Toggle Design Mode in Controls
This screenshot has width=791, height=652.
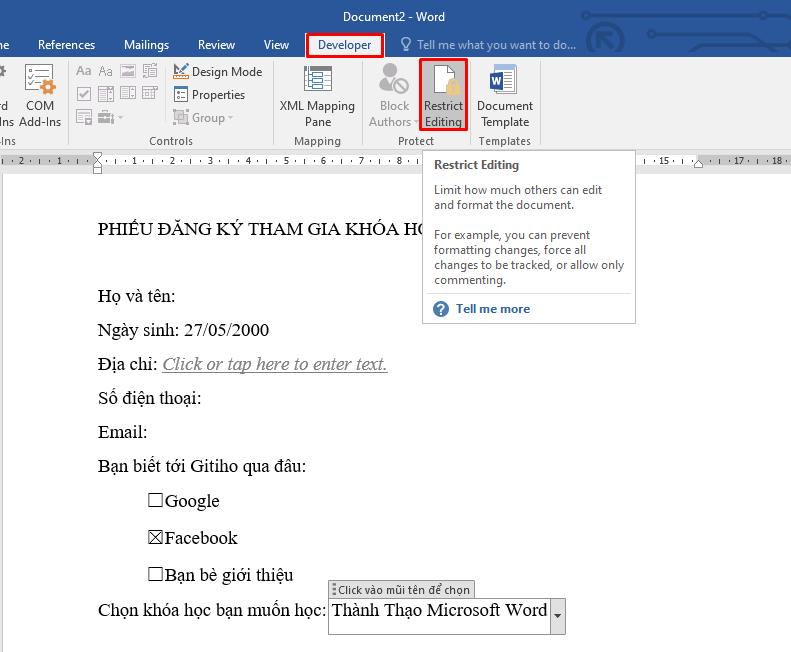coord(217,72)
